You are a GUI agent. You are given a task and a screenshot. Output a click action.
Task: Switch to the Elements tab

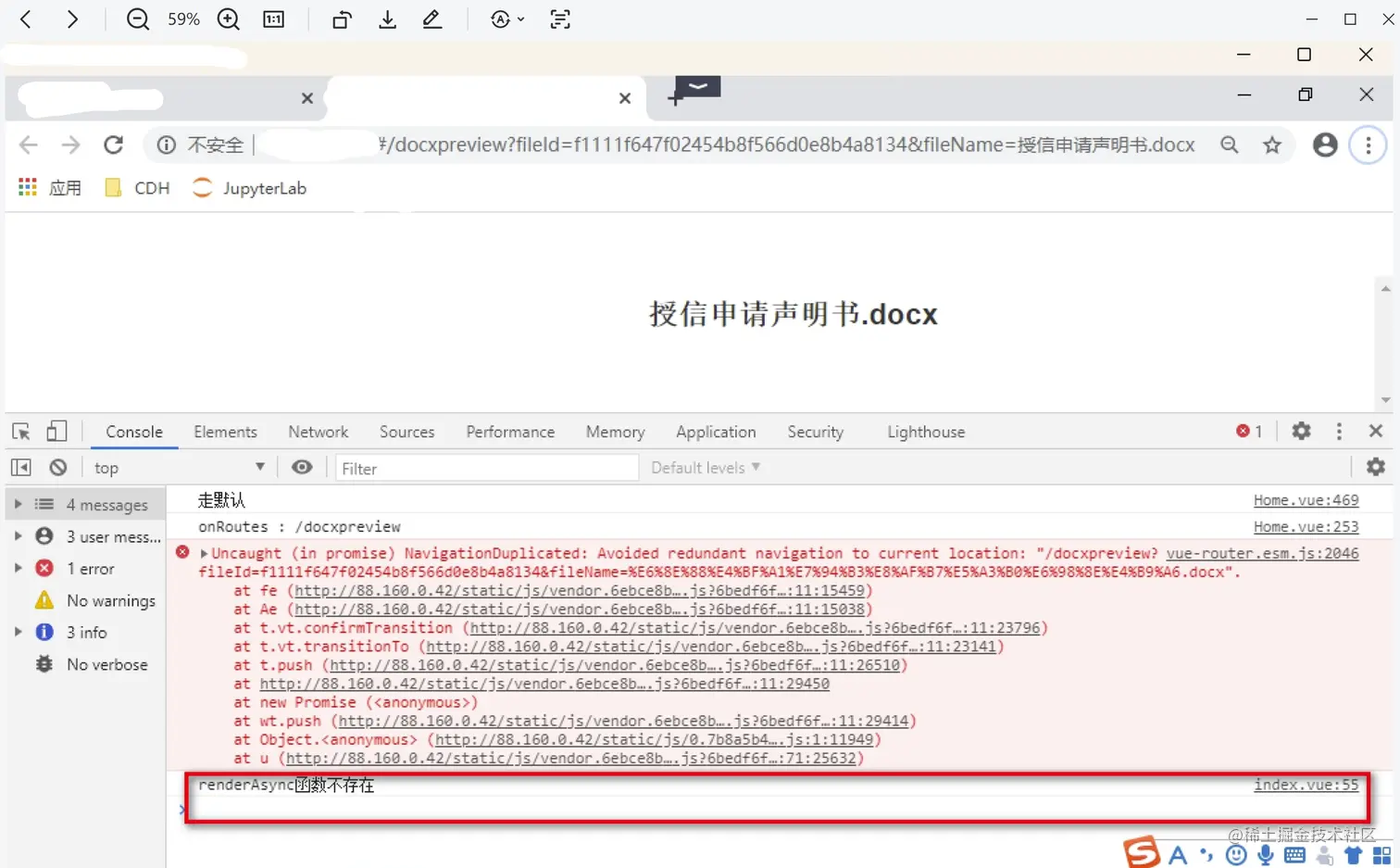pyautogui.click(x=225, y=432)
